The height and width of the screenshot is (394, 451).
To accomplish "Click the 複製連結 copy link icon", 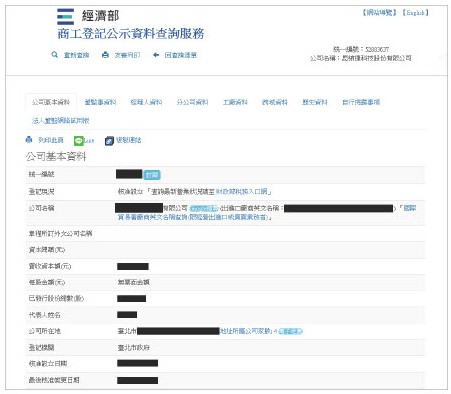I will click(123, 140).
